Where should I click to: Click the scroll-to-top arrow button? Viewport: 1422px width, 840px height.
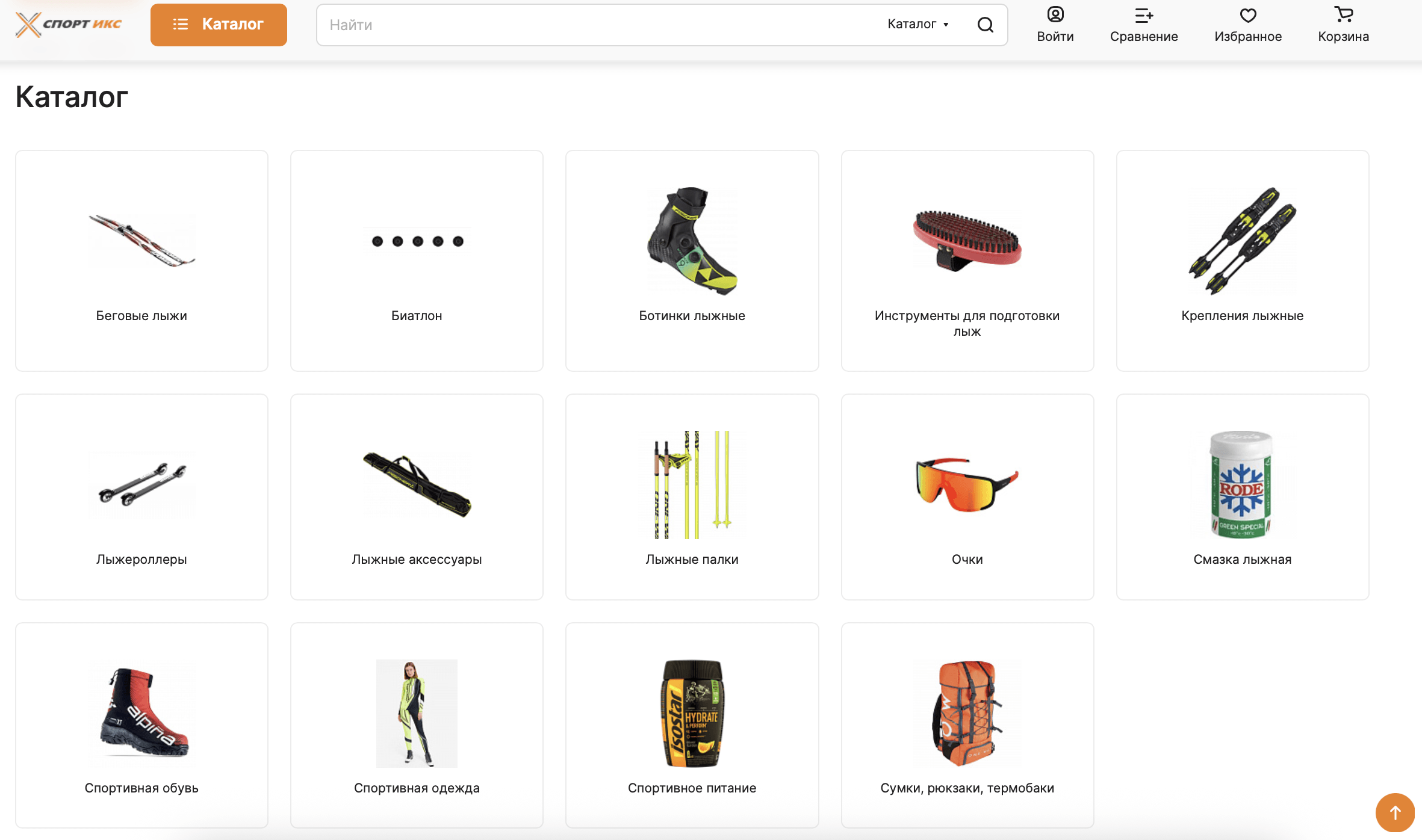click(1394, 812)
